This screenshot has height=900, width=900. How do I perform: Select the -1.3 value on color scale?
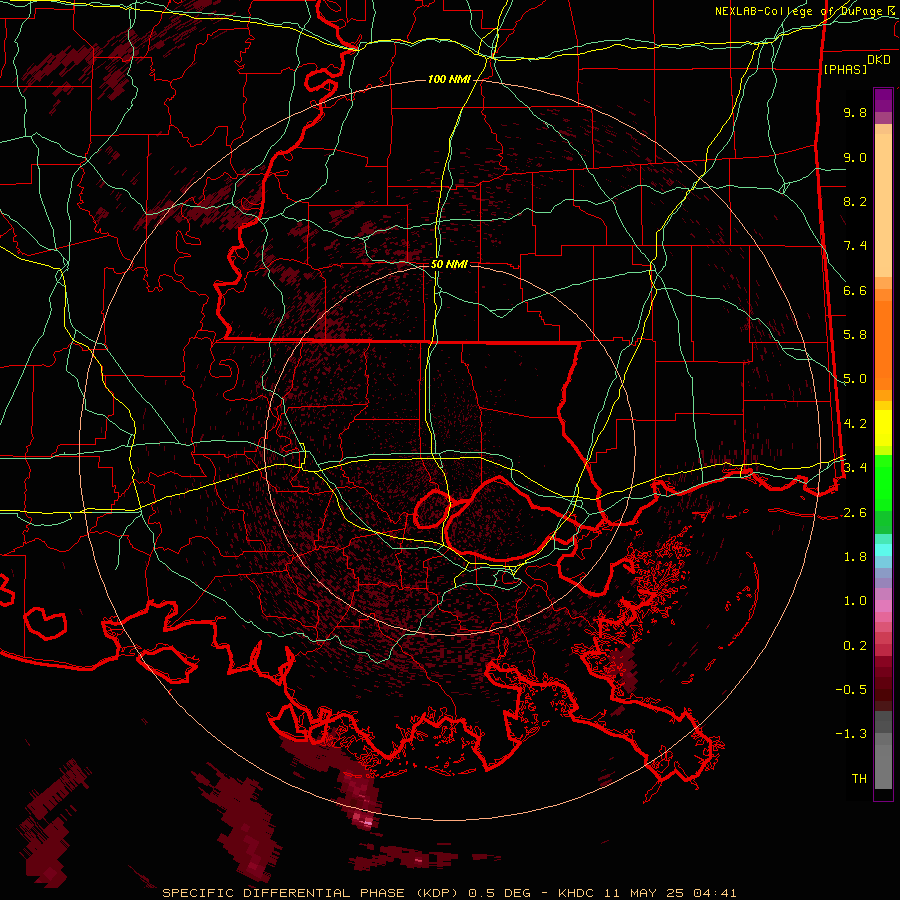pos(851,734)
